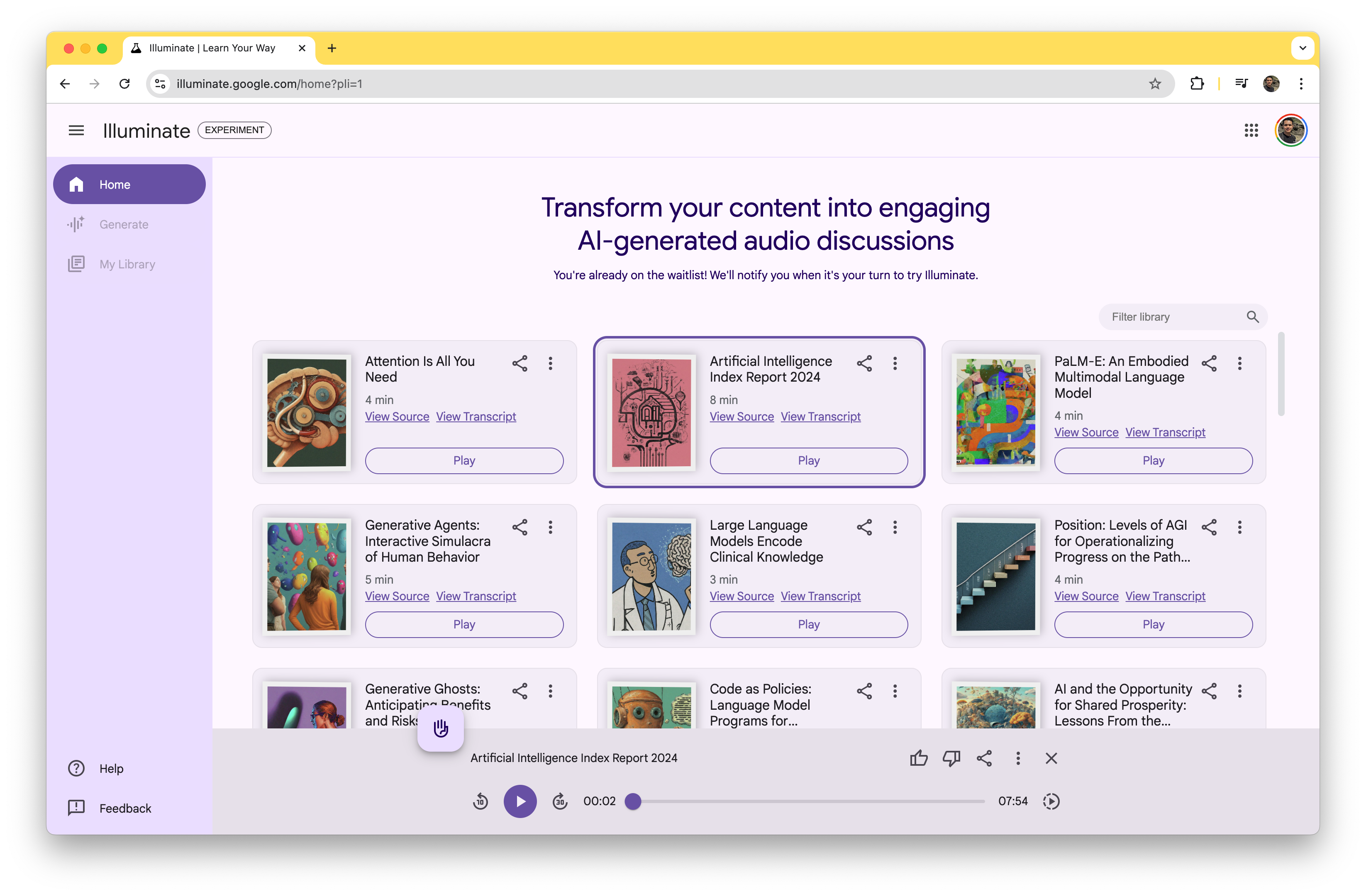Click View Transcript link for AI Index Report 2024
Image resolution: width=1366 pixels, height=896 pixels.
pos(820,416)
